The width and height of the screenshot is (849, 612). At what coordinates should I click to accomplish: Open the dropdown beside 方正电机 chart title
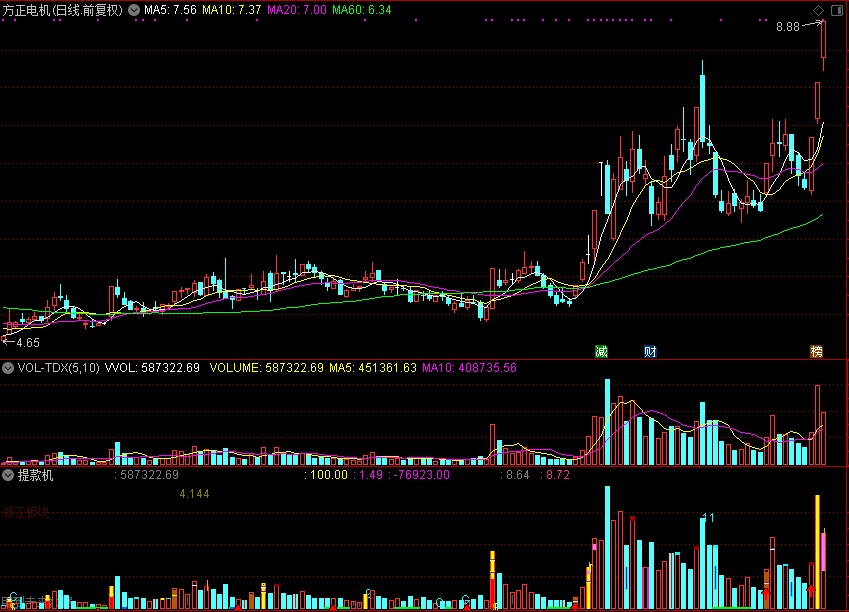pyautogui.click(x=134, y=10)
